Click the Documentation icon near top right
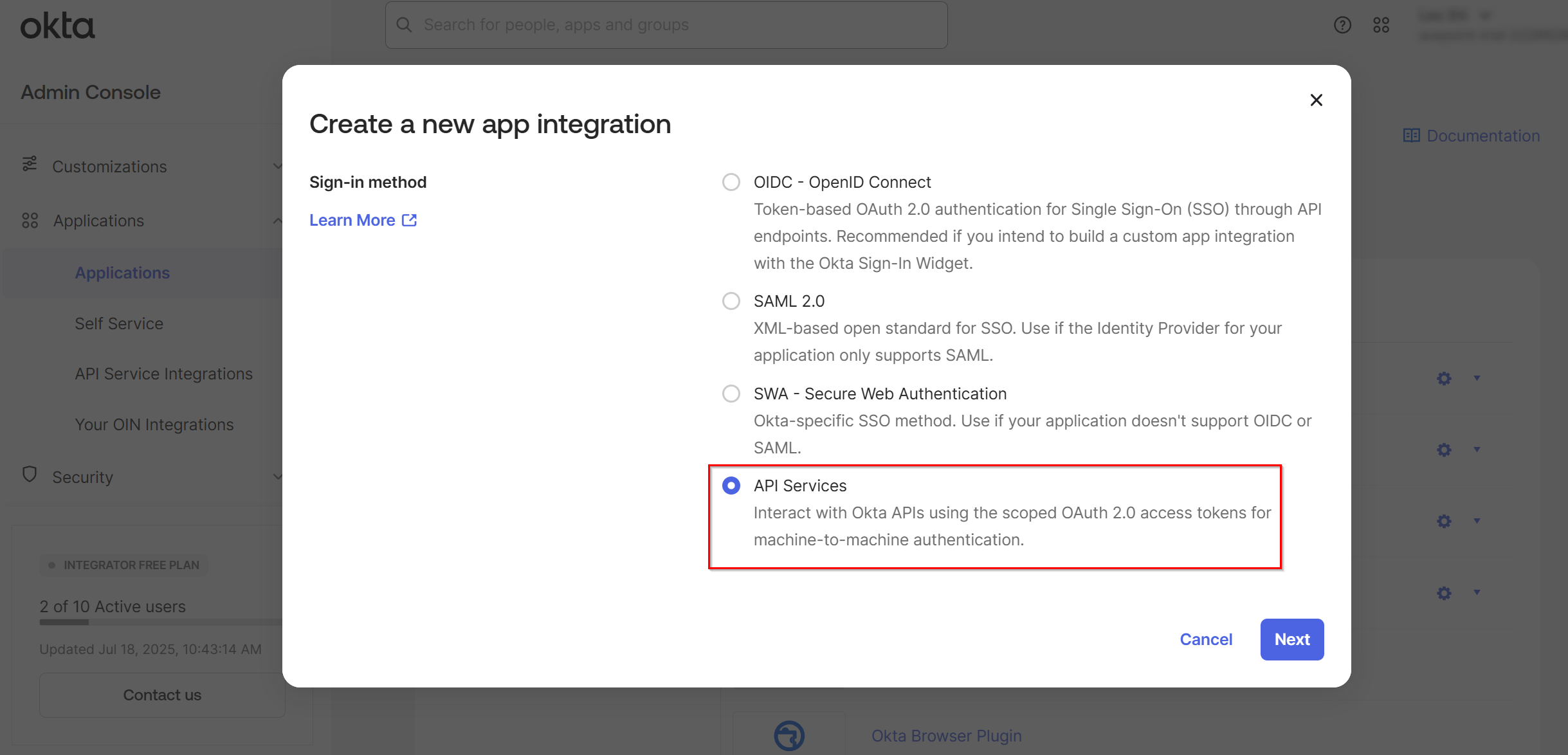Image resolution: width=1568 pixels, height=755 pixels. (x=1413, y=135)
